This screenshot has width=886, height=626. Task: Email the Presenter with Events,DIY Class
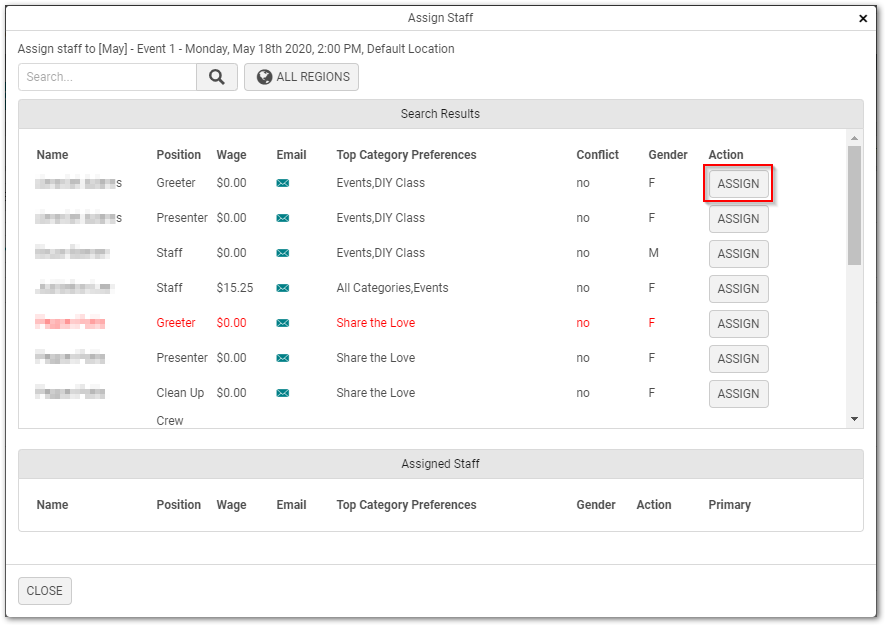coord(283,218)
